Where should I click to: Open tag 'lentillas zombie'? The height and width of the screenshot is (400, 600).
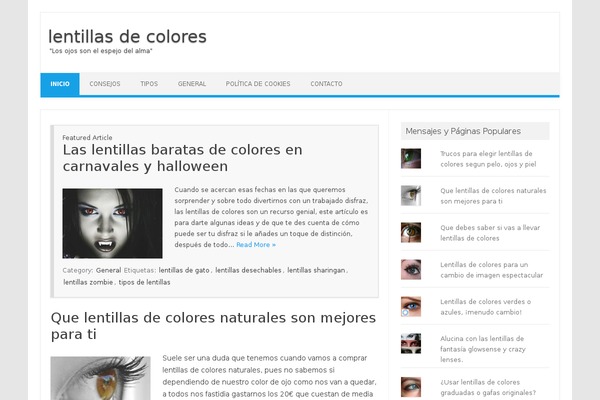[x=88, y=282]
